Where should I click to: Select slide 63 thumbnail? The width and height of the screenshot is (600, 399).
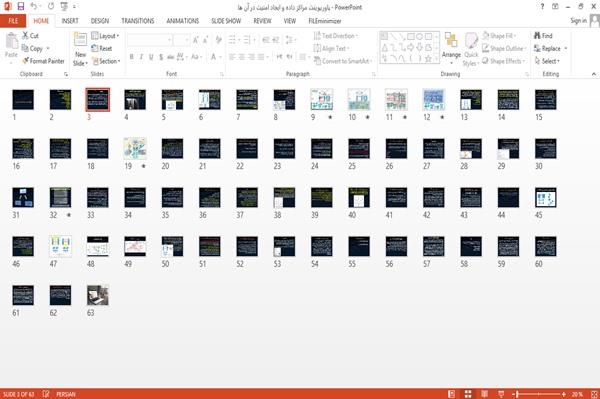(x=98, y=295)
